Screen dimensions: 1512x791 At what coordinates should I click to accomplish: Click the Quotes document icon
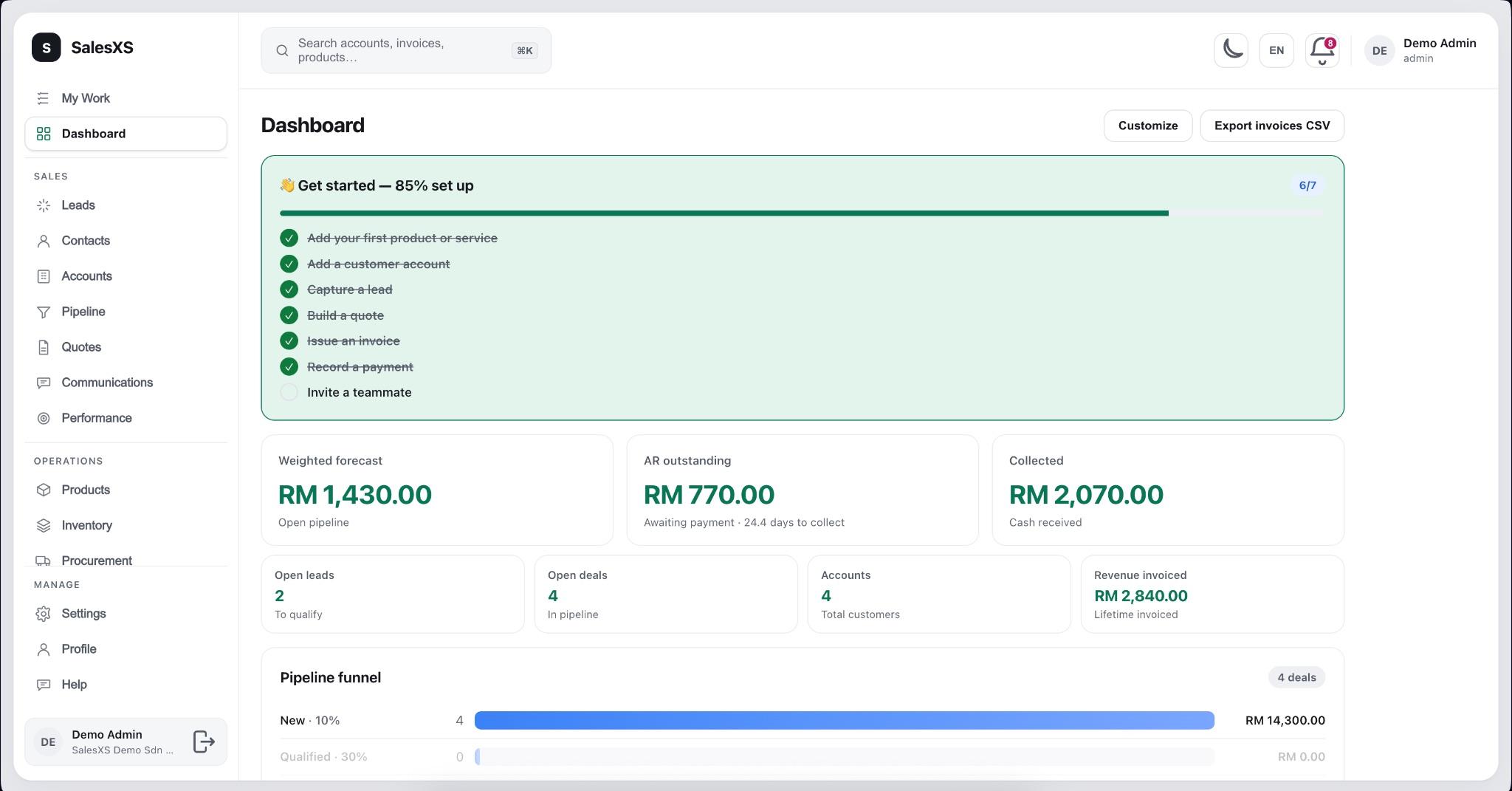(44, 347)
